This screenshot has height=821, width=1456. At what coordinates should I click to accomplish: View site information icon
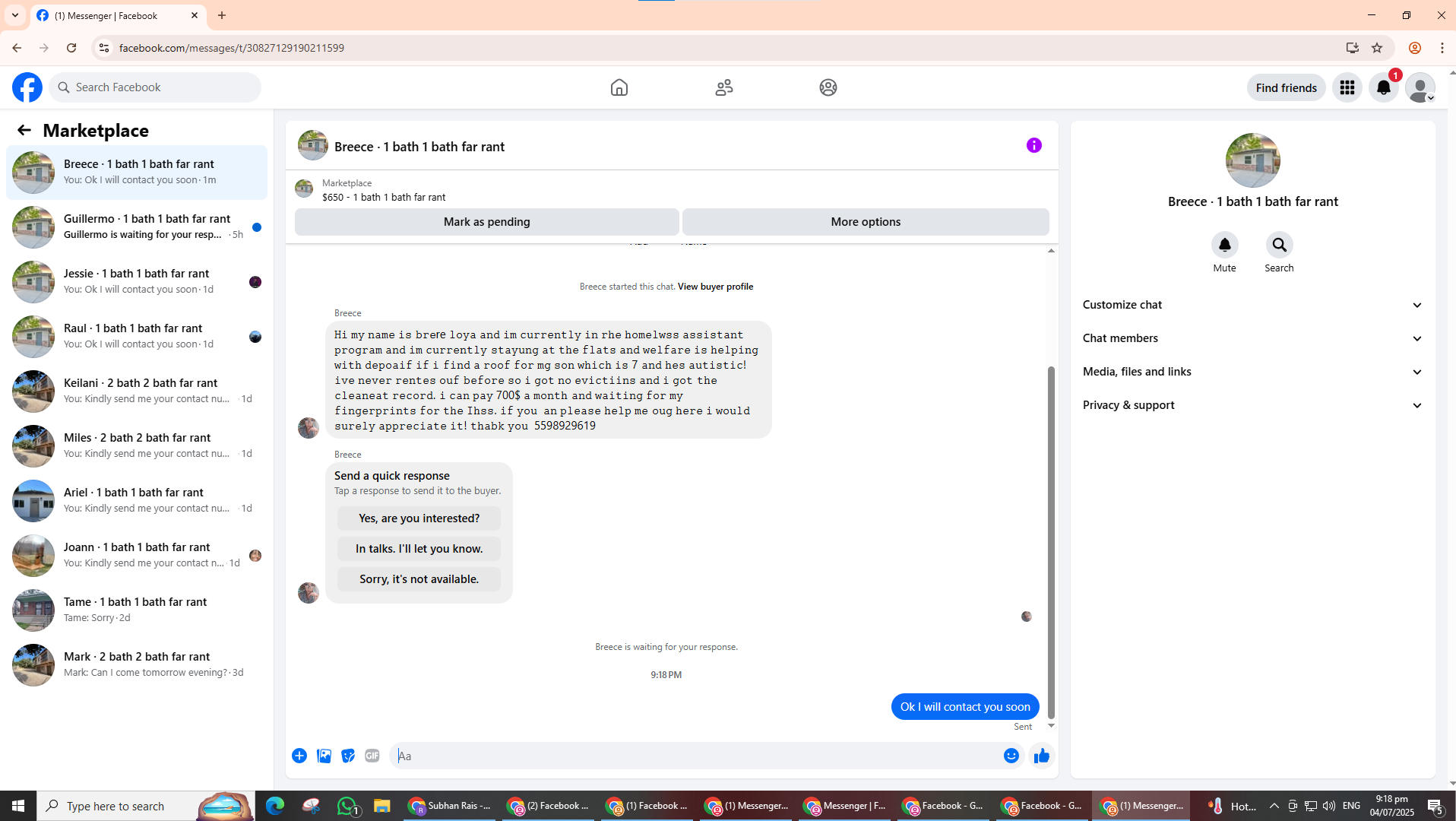104,48
